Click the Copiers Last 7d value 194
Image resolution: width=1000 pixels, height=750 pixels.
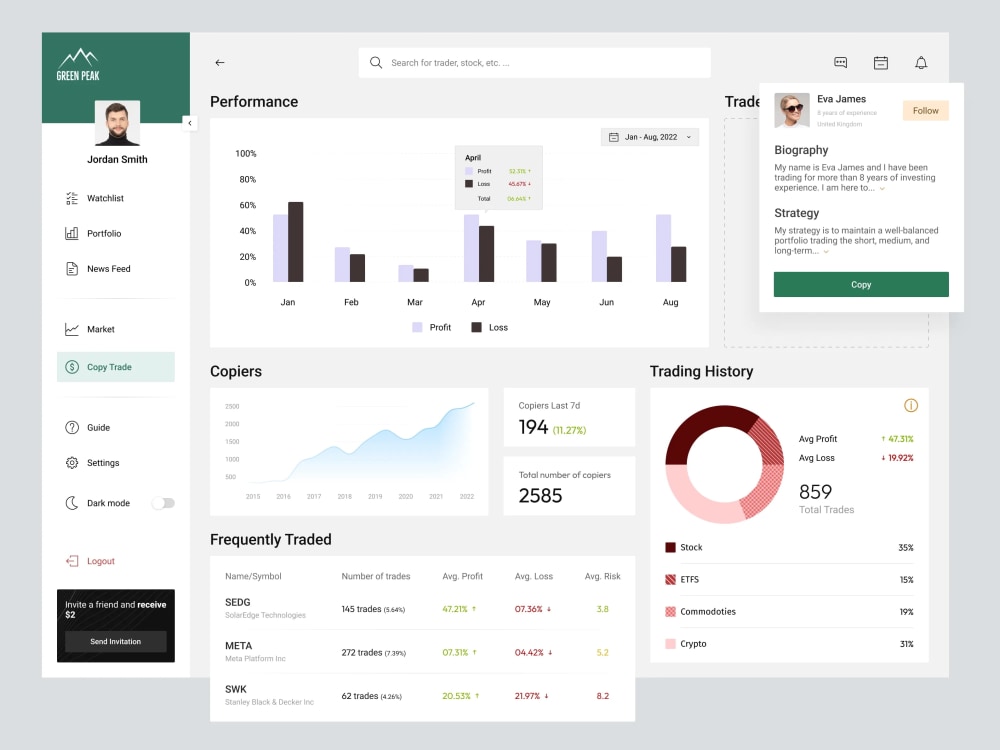(533, 427)
